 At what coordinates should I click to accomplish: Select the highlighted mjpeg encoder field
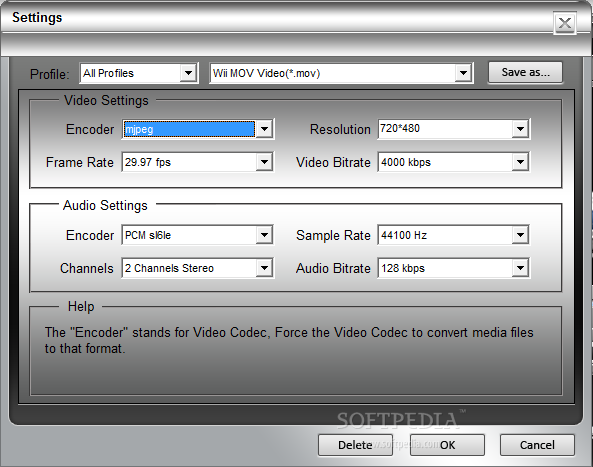[x=189, y=129]
